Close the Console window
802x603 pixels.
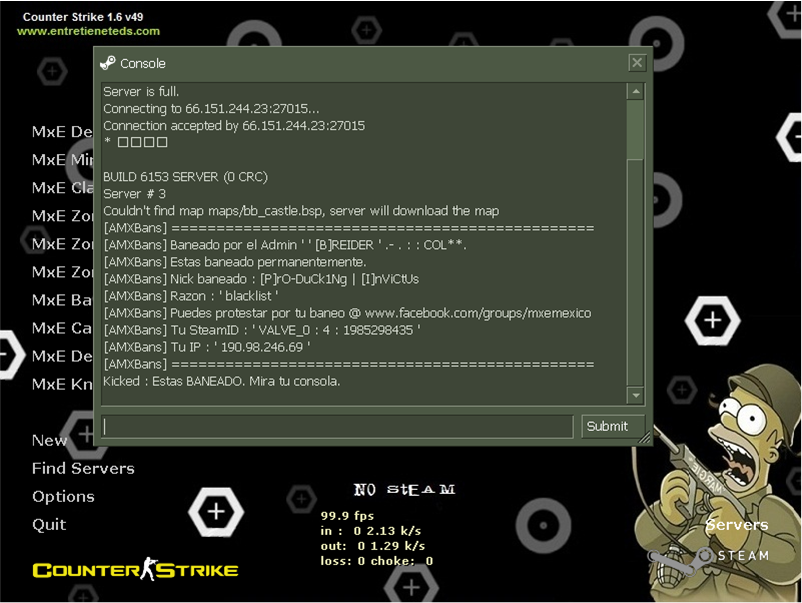tap(637, 63)
